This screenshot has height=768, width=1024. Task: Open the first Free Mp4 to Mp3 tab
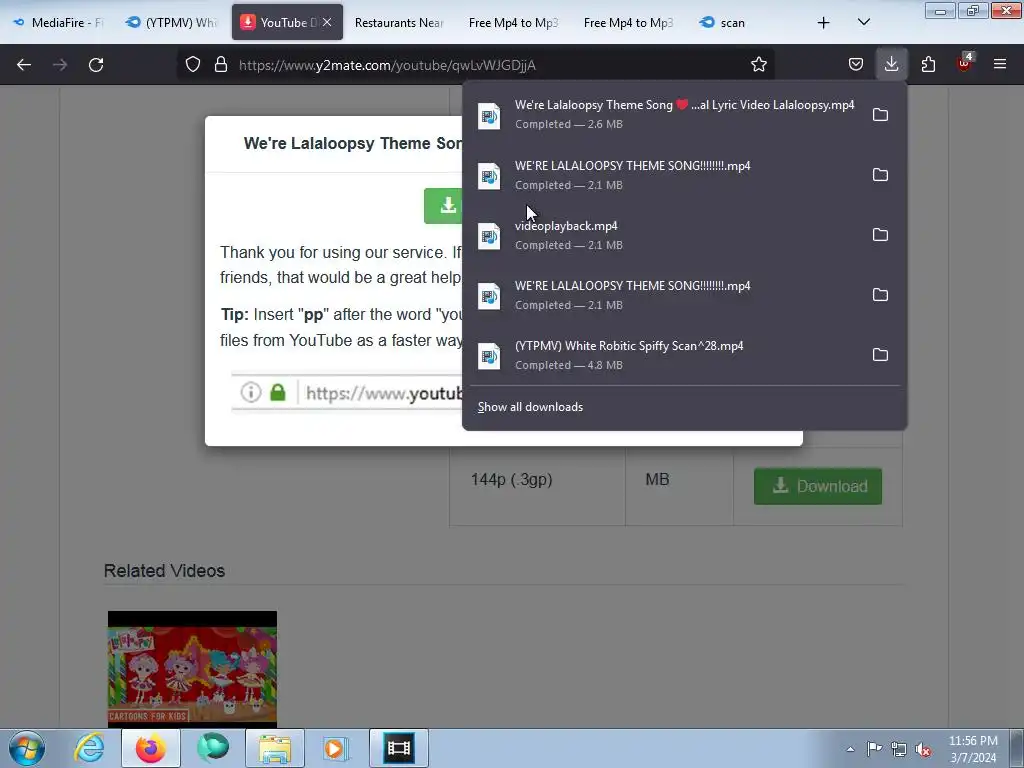[513, 23]
